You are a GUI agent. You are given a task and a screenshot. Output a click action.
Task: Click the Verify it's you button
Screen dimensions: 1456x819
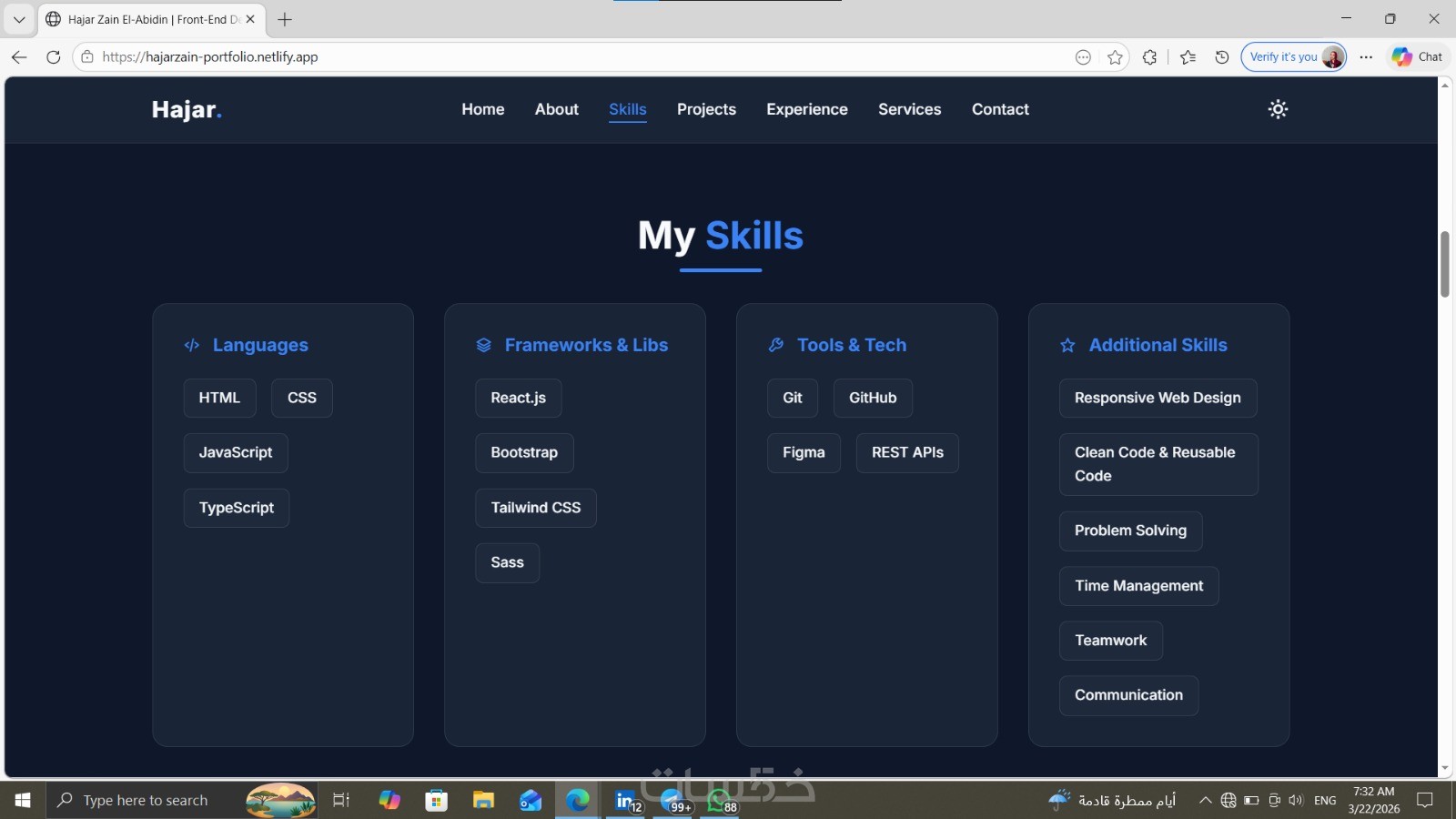(1293, 57)
